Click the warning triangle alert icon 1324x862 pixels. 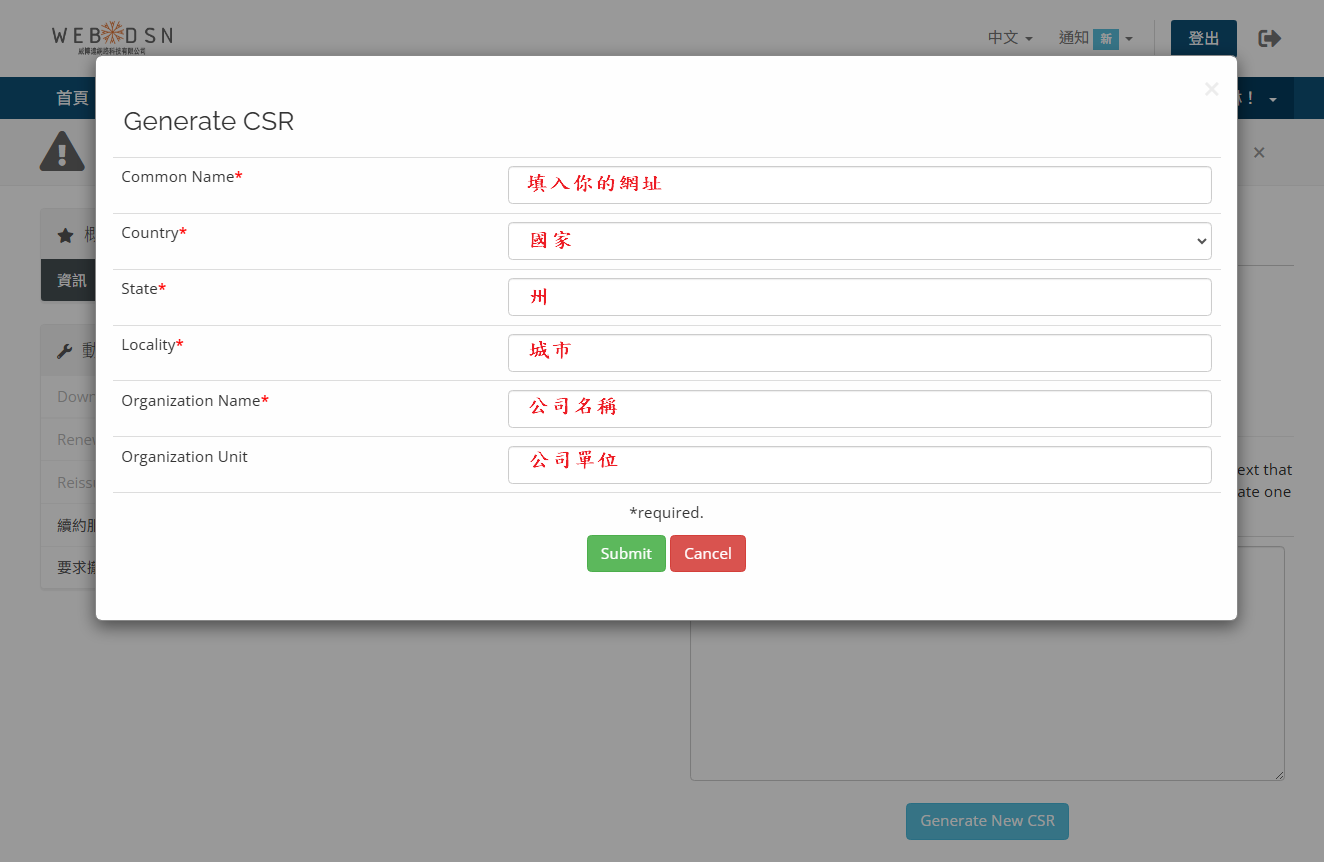click(62, 151)
